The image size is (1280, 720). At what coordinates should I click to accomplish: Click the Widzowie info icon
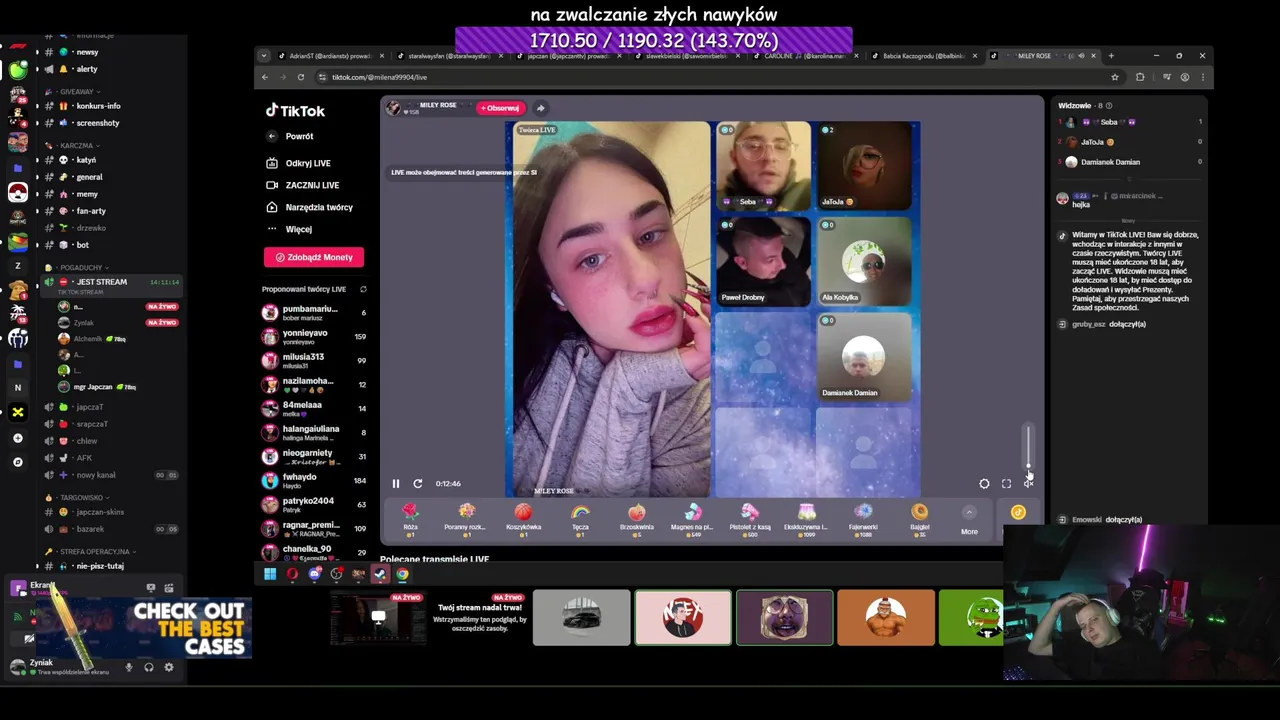click(x=1109, y=105)
